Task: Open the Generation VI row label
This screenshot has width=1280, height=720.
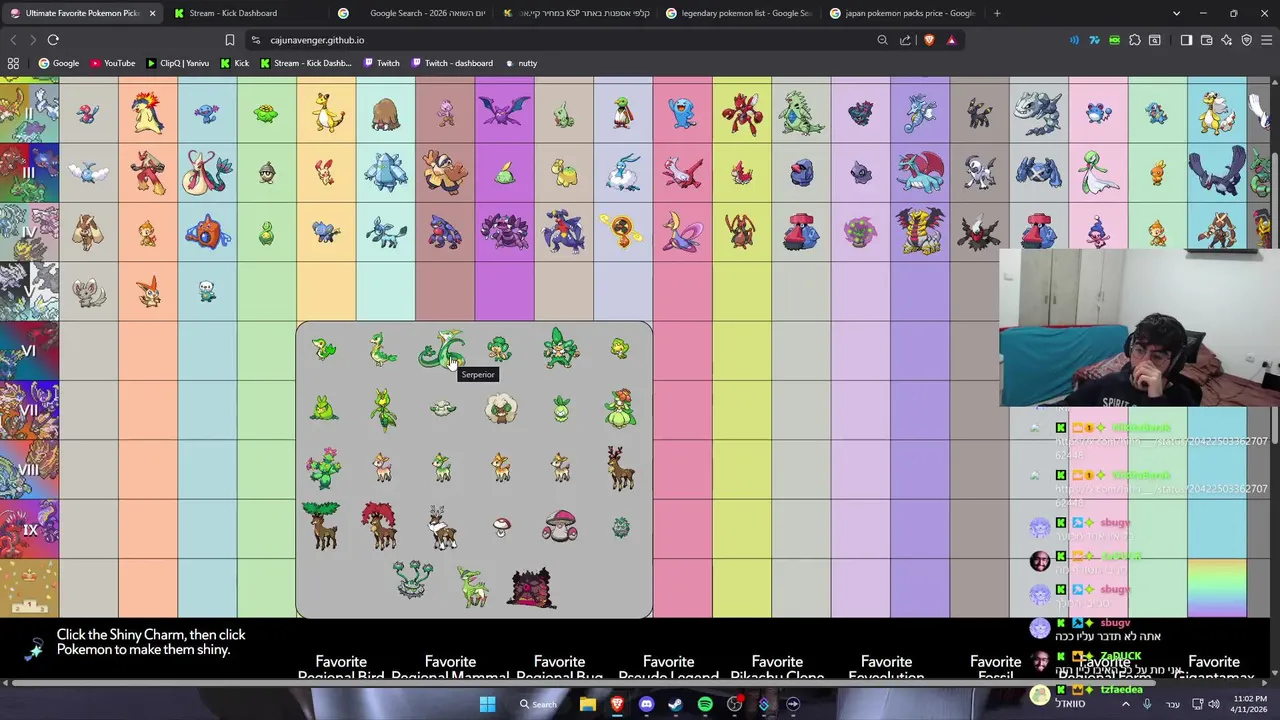Action: tap(29, 351)
